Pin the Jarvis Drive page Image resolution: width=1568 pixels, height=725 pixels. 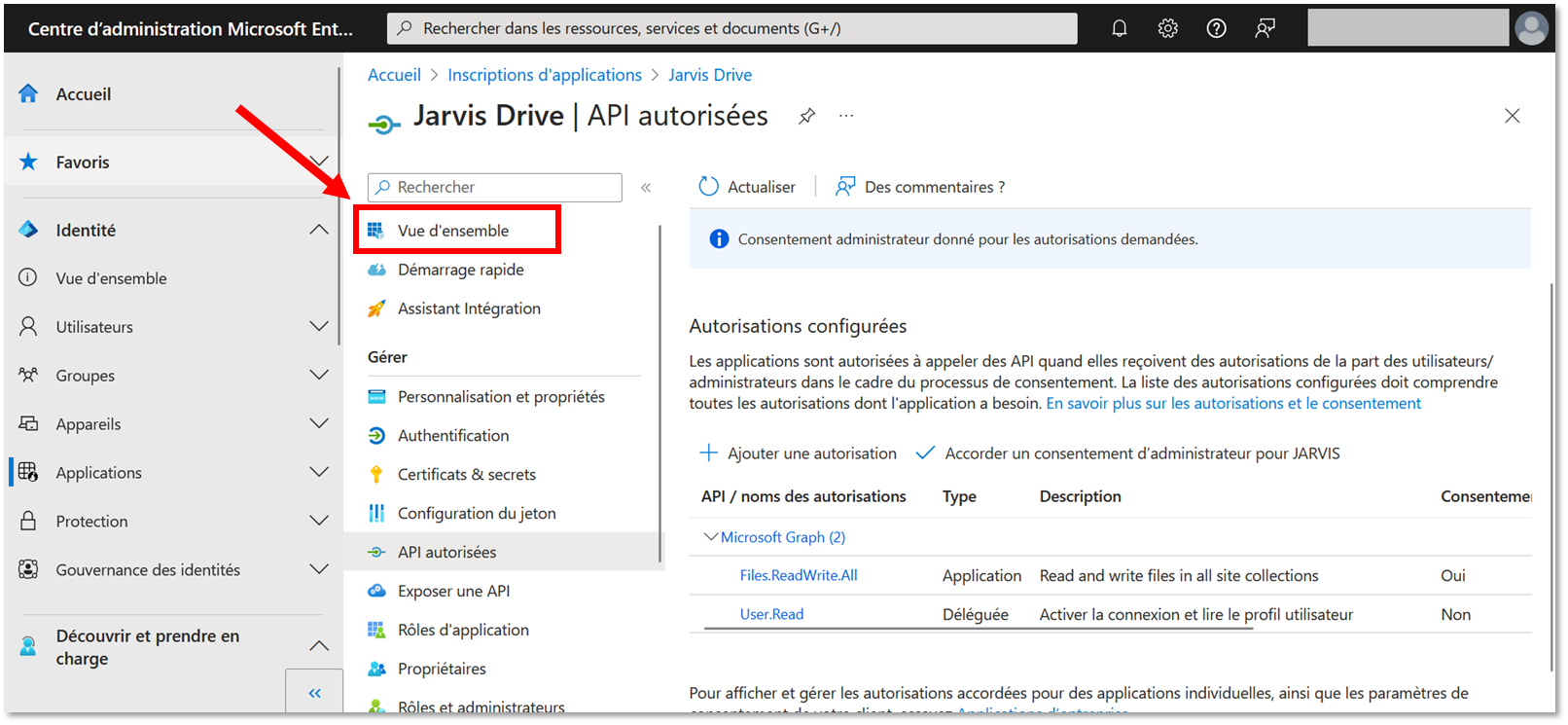pyautogui.click(x=806, y=117)
